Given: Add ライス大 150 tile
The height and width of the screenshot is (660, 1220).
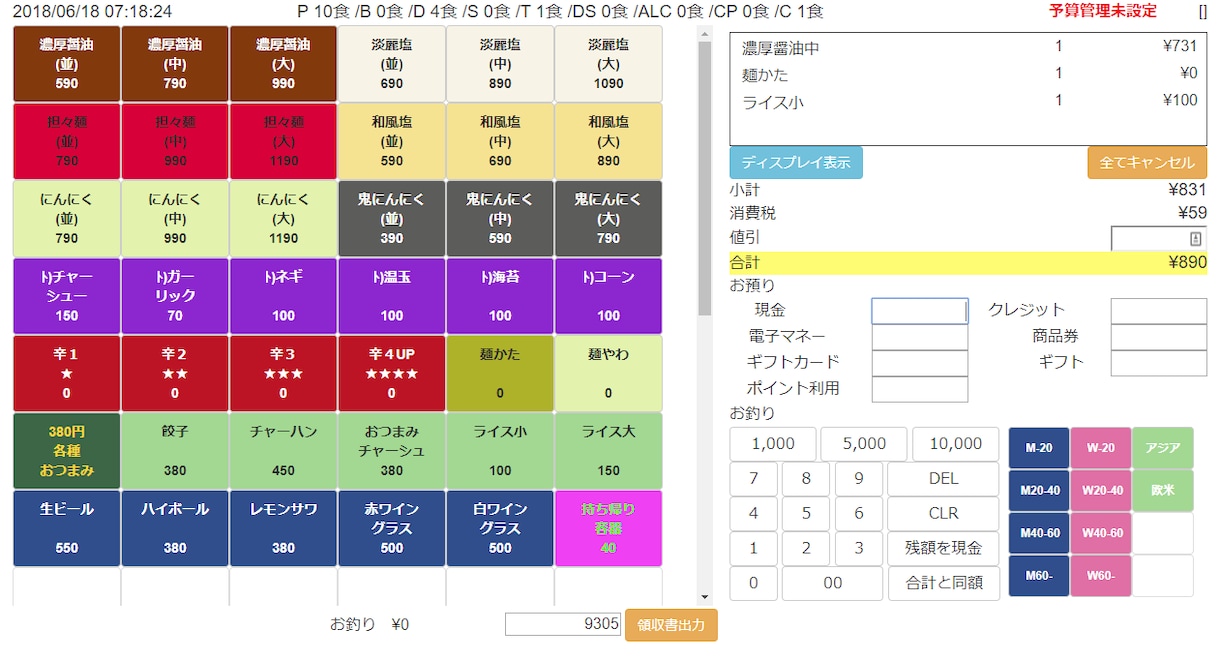Looking at the screenshot, I should tap(608, 451).
